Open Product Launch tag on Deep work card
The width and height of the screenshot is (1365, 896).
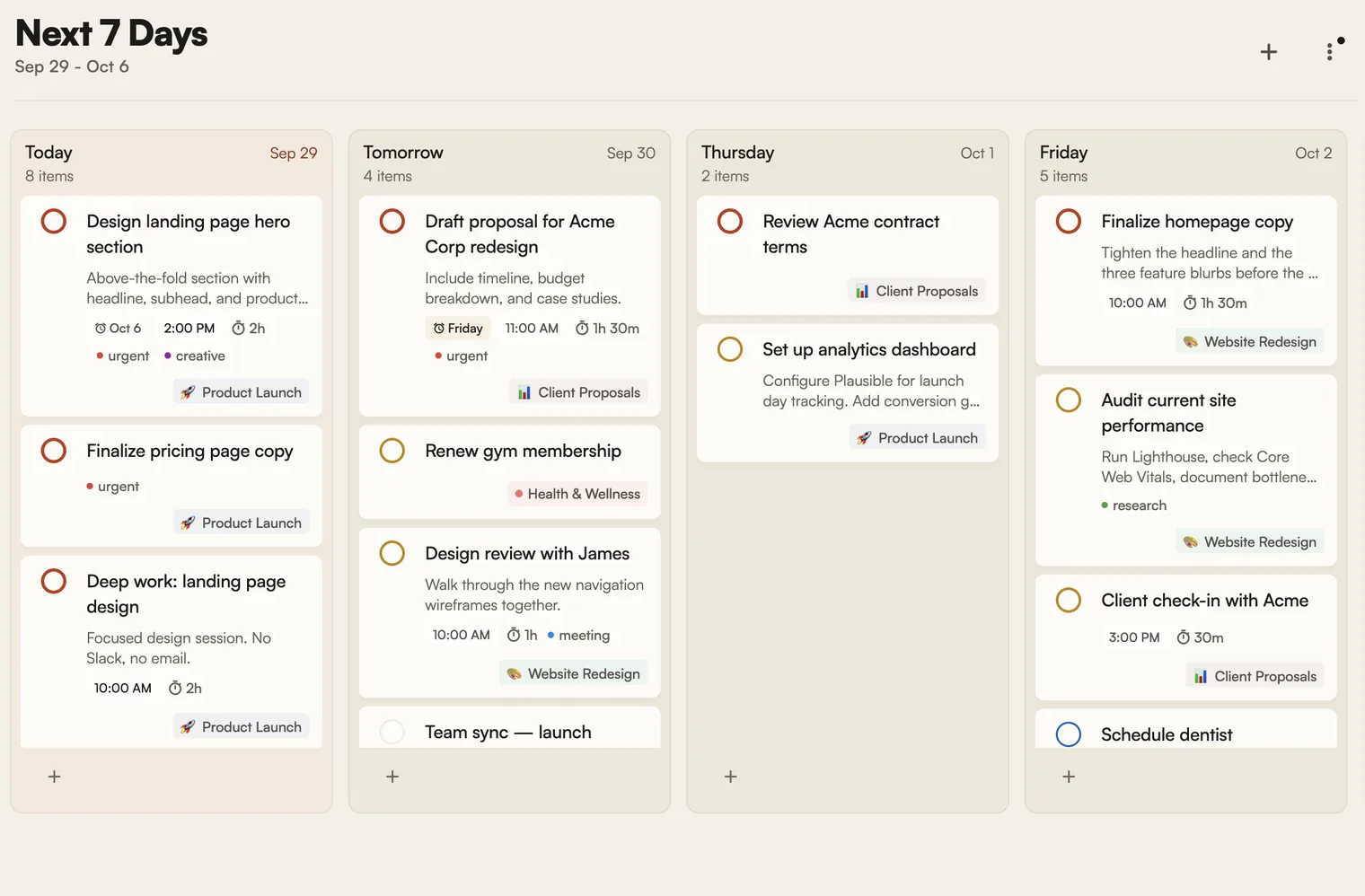241,726
